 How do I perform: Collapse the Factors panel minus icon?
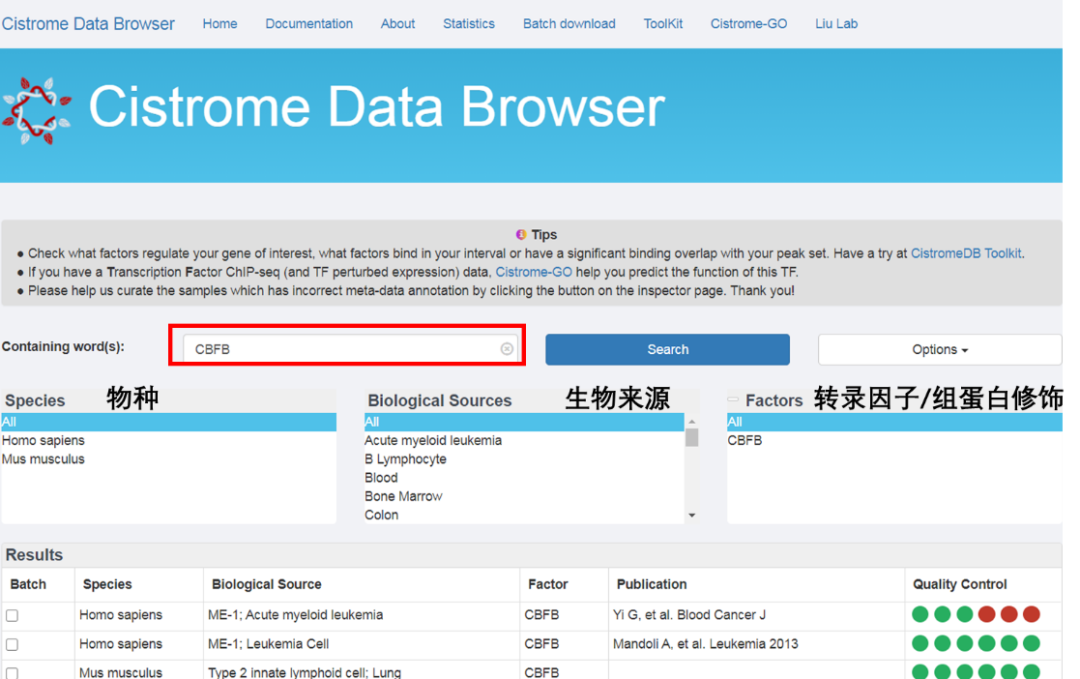click(733, 399)
